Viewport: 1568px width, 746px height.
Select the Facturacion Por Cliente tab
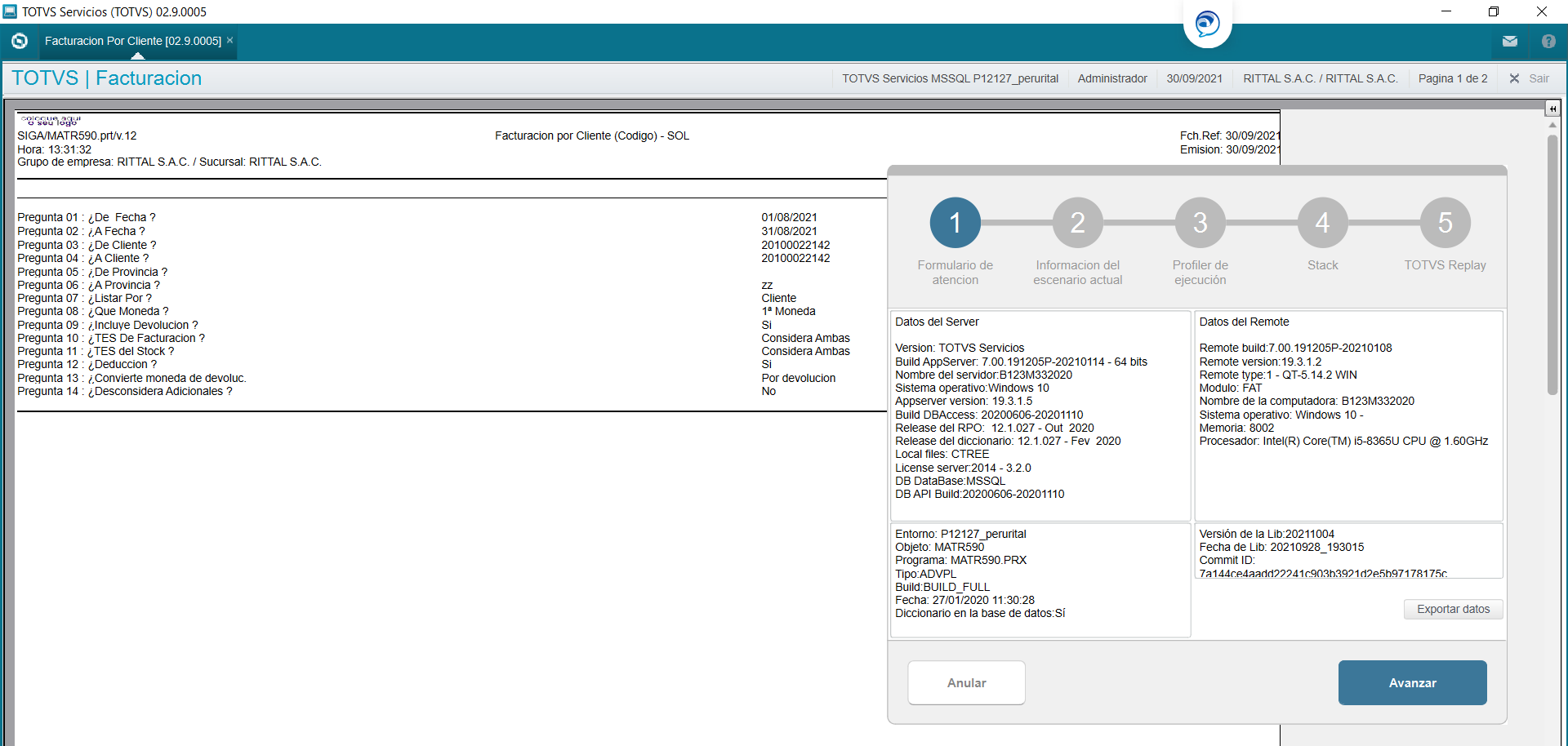pyautogui.click(x=133, y=41)
